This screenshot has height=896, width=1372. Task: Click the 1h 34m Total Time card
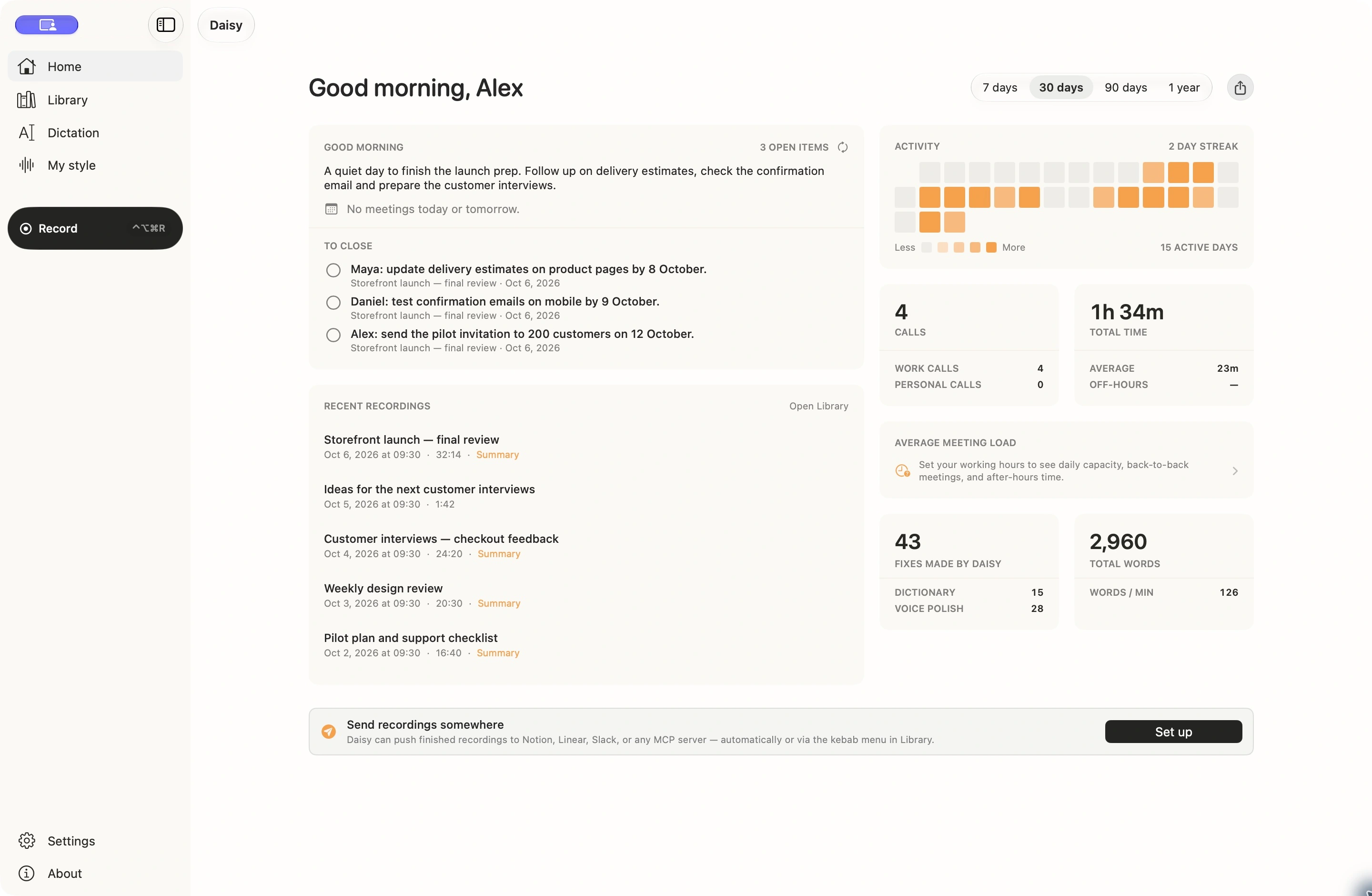click(1164, 345)
